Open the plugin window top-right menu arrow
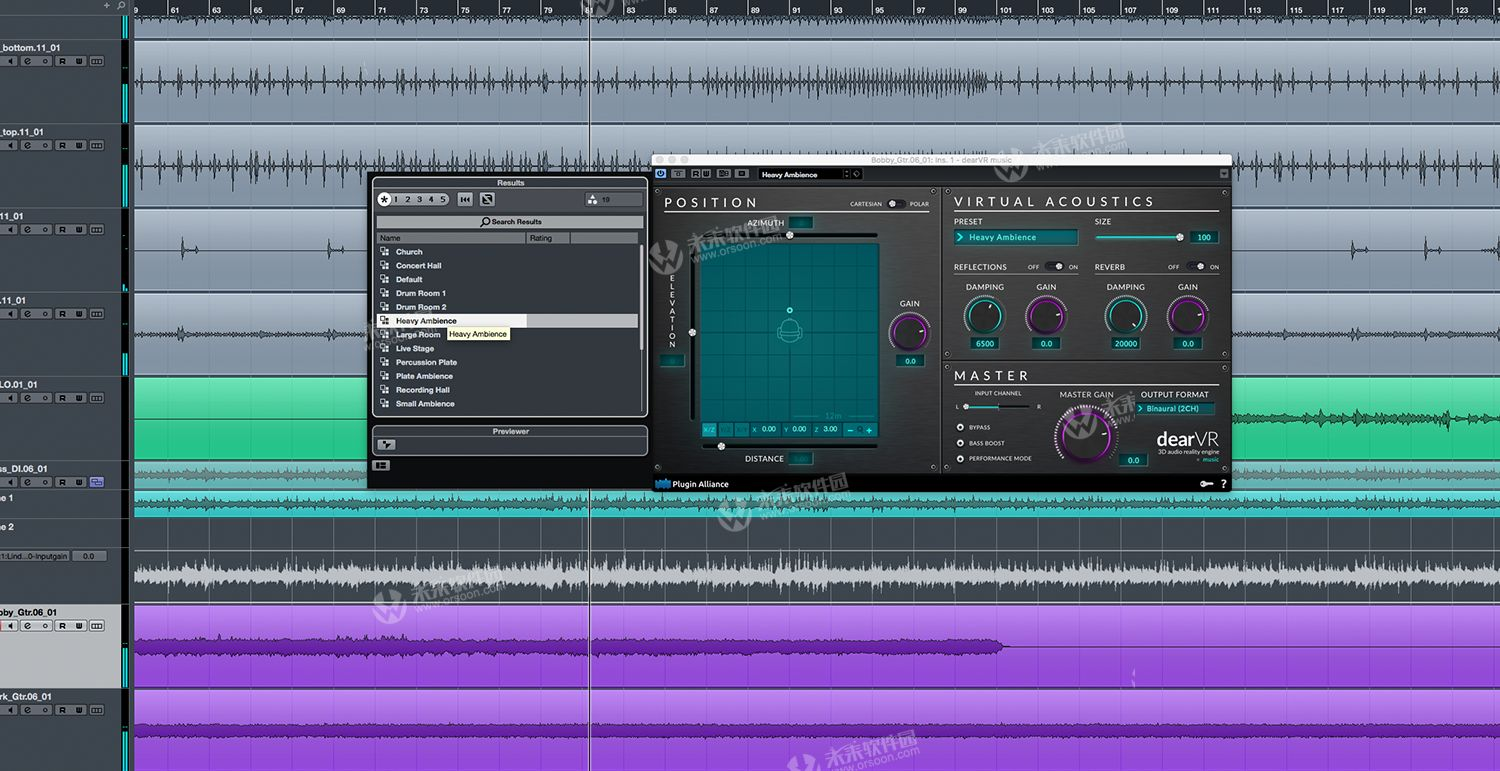The image size is (1500, 771). pyautogui.click(x=1224, y=174)
